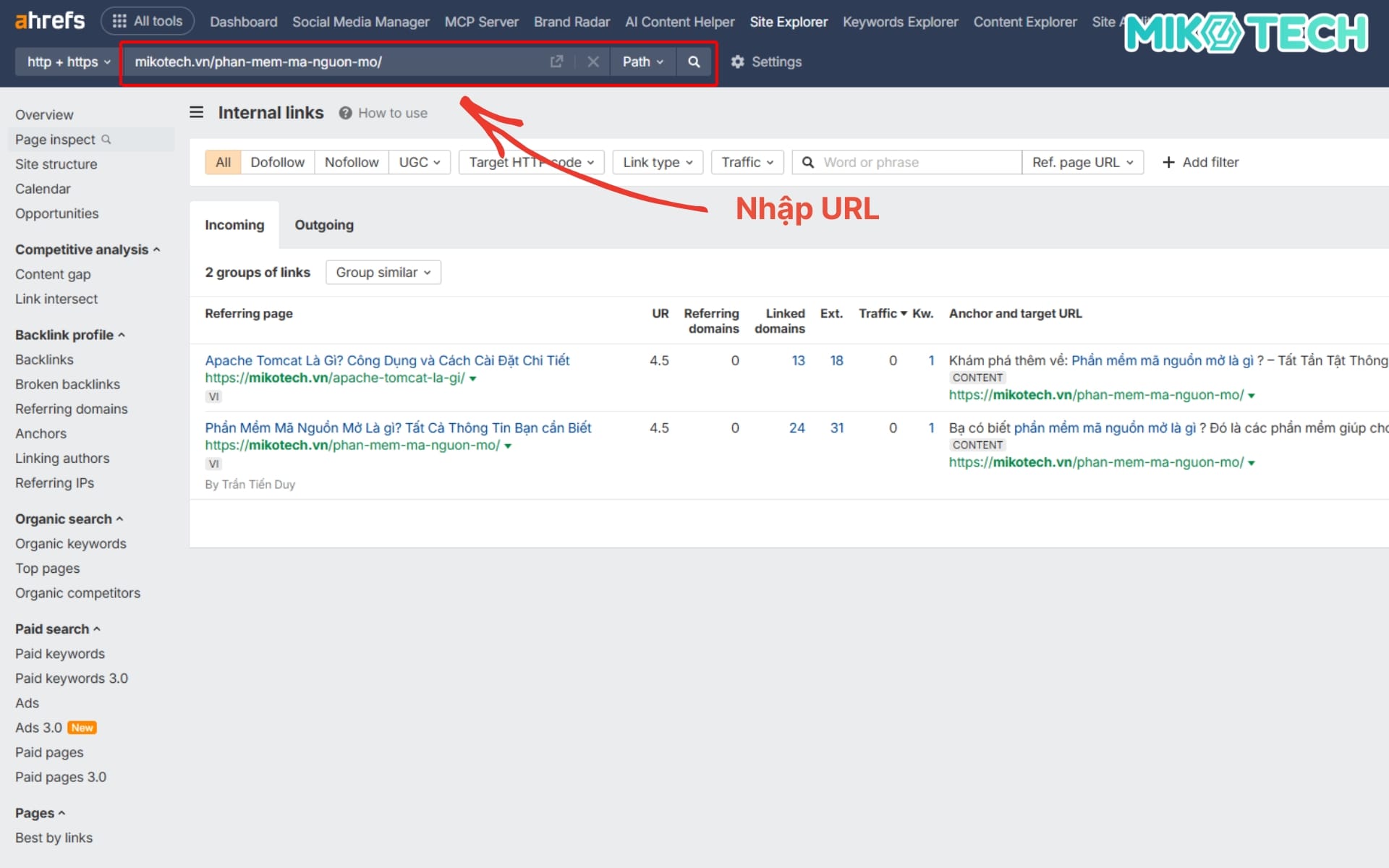Click the ahrefs logo
Viewport: 1389px width, 868px height.
pyautogui.click(x=48, y=20)
